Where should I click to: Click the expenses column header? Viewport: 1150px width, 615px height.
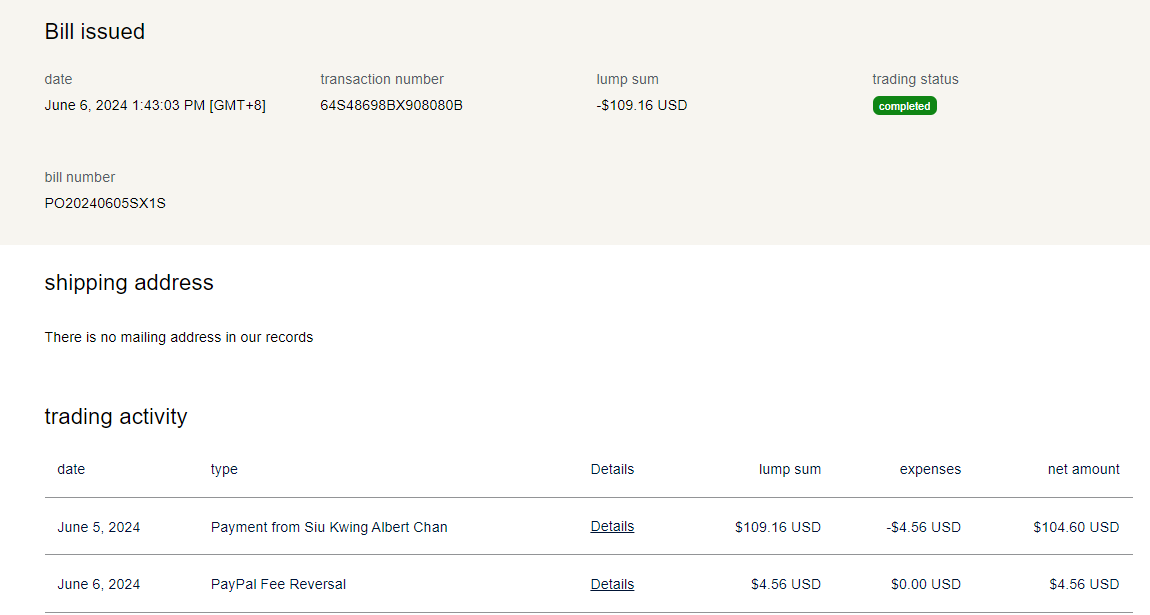pyautogui.click(x=930, y=469)
